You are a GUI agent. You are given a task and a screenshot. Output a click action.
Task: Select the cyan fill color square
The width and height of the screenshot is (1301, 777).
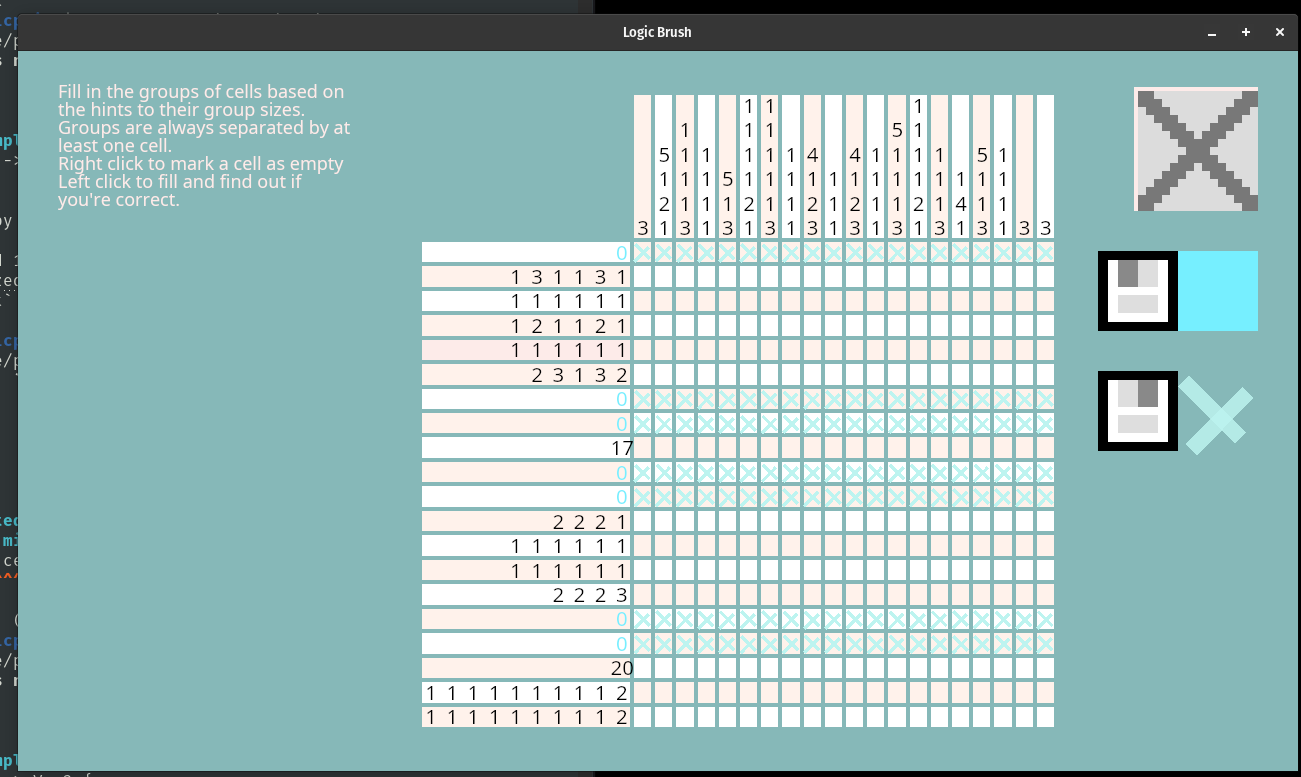1217,291
